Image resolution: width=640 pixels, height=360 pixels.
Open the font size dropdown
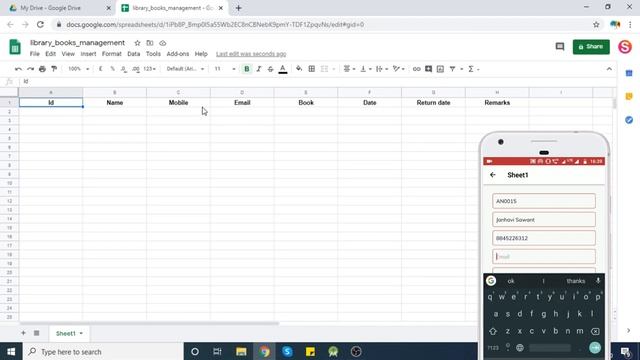pos(225,69)
